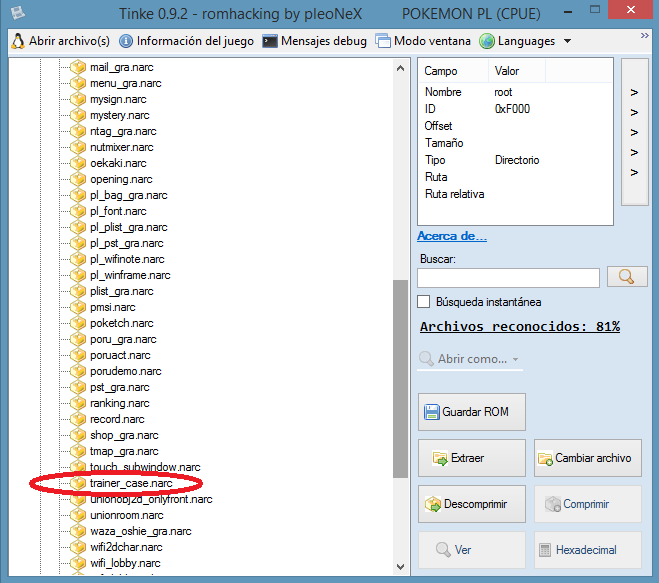Screen dimensions: 659x583
Task: Click the magnifier search button
Action: (x=626, y=277)
